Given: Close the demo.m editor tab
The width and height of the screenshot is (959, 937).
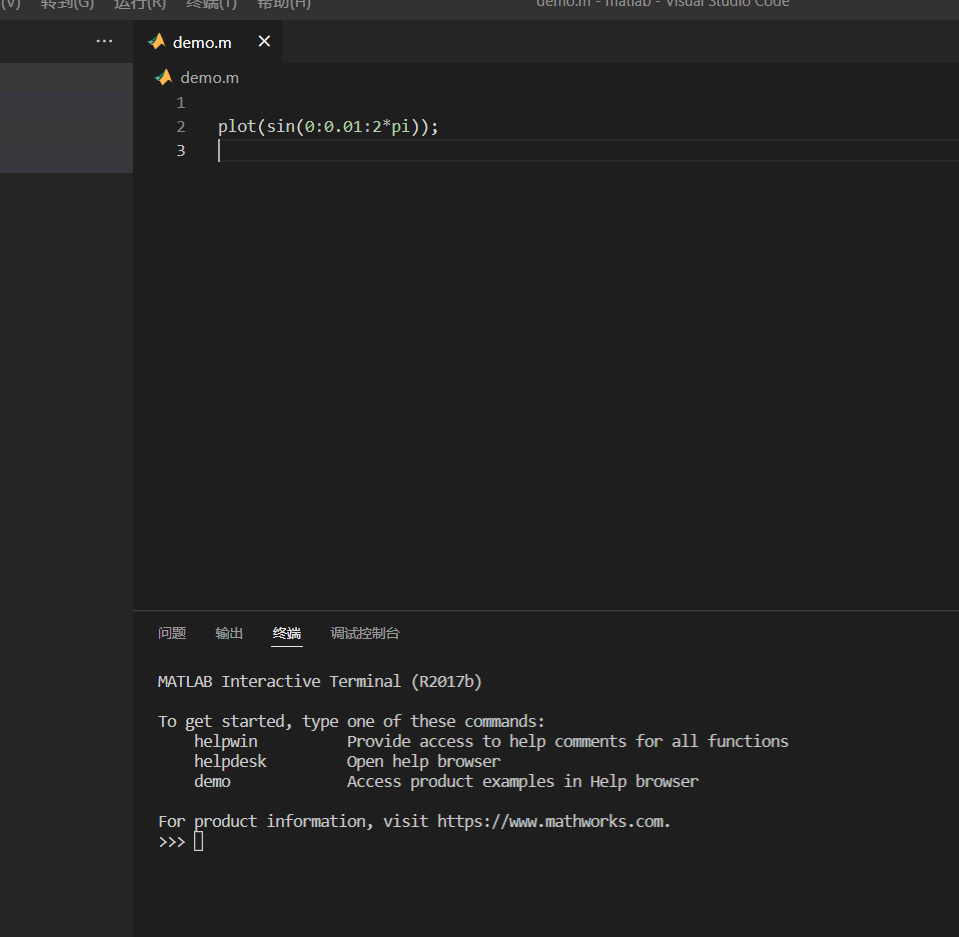Looking at the screenshot, I should coord(264,42).
